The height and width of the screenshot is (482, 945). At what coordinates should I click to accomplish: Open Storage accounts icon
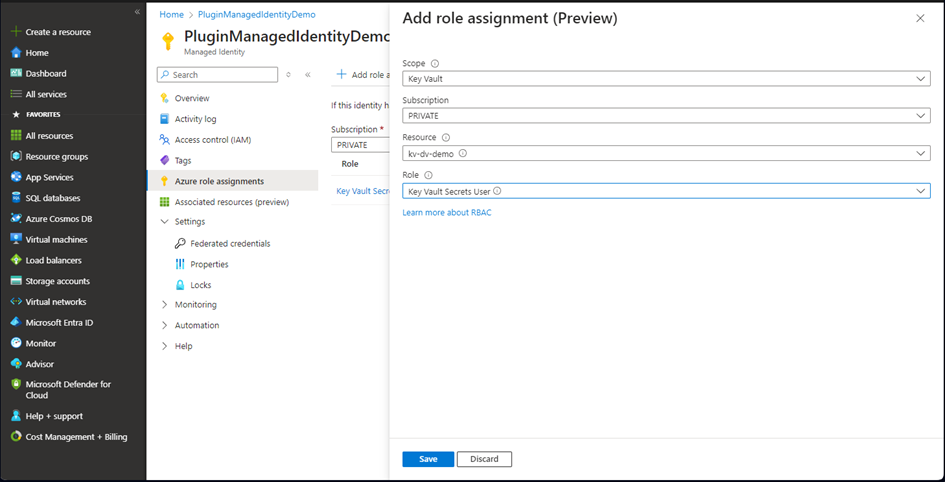pos(16,281)
